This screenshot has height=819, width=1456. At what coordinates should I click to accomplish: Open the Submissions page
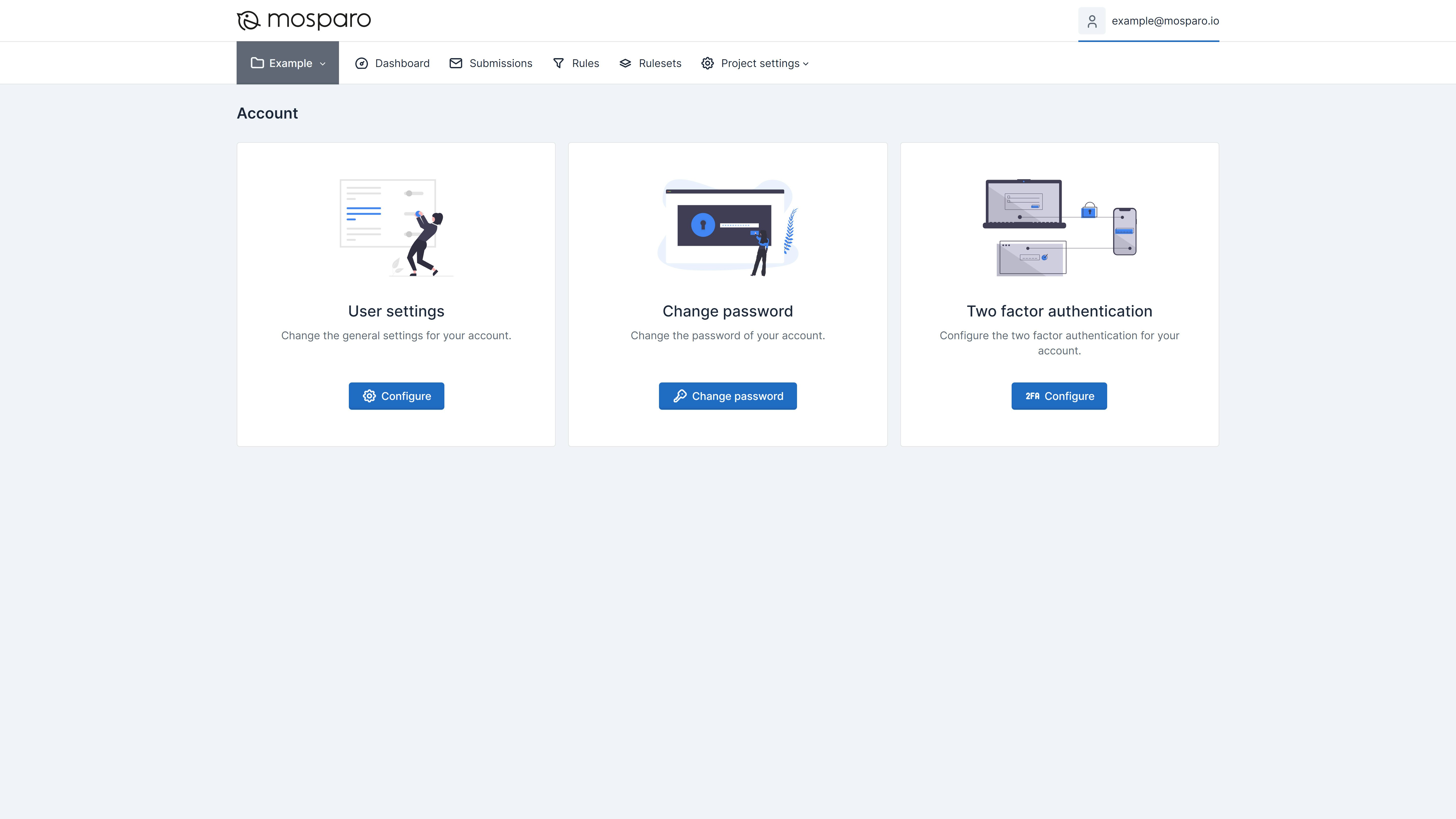point(491,63)
